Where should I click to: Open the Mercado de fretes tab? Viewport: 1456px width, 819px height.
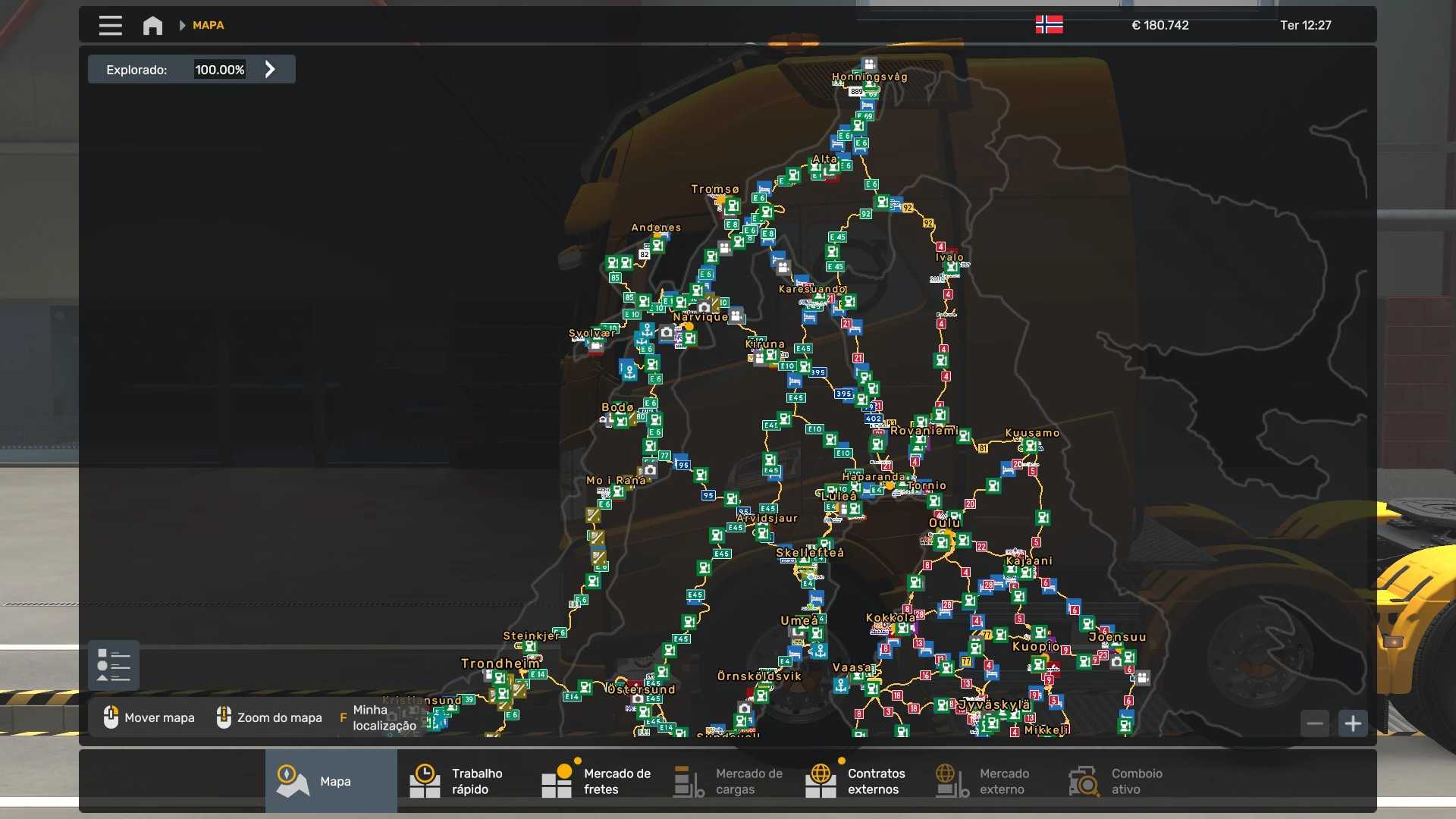(596, 781)
